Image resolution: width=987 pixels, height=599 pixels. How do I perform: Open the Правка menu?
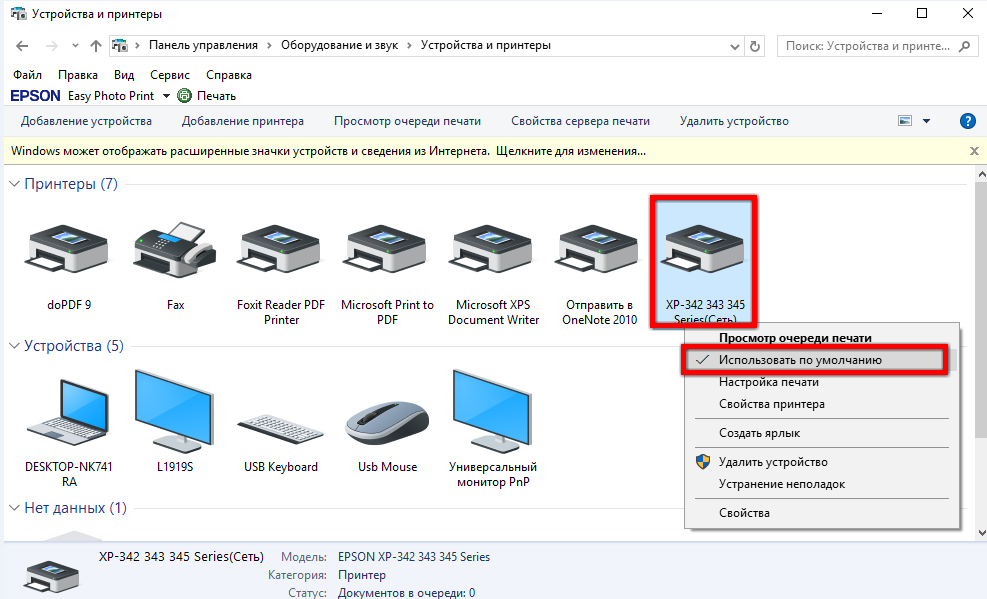pyautogui.click(x=78, y=75)
